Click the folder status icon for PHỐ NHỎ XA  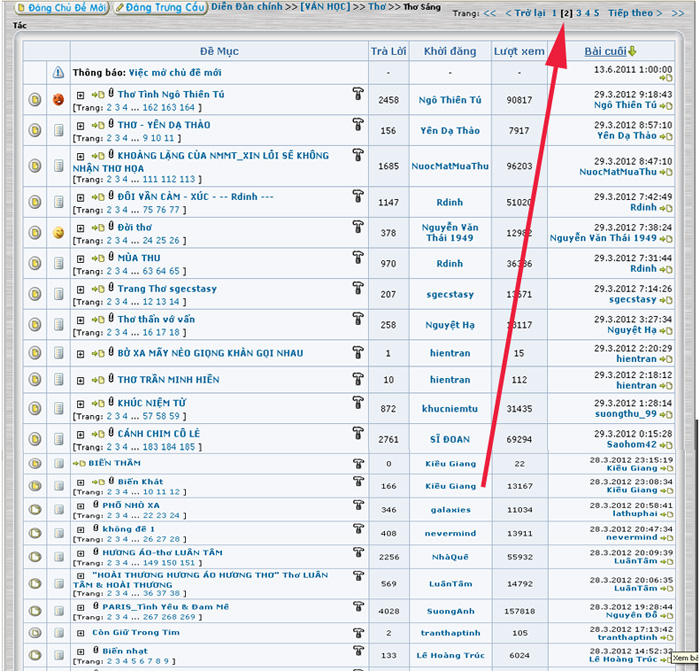point(35,509)
